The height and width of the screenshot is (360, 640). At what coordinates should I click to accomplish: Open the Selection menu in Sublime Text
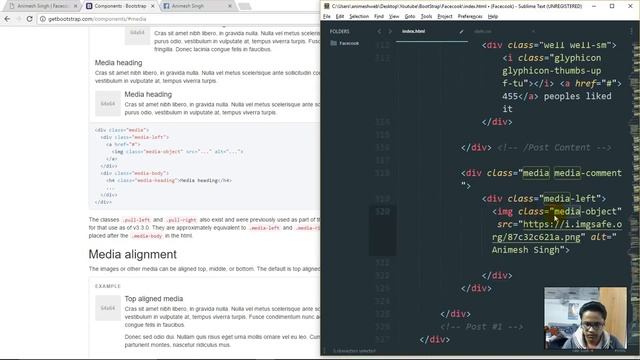[x=359, y=16]
